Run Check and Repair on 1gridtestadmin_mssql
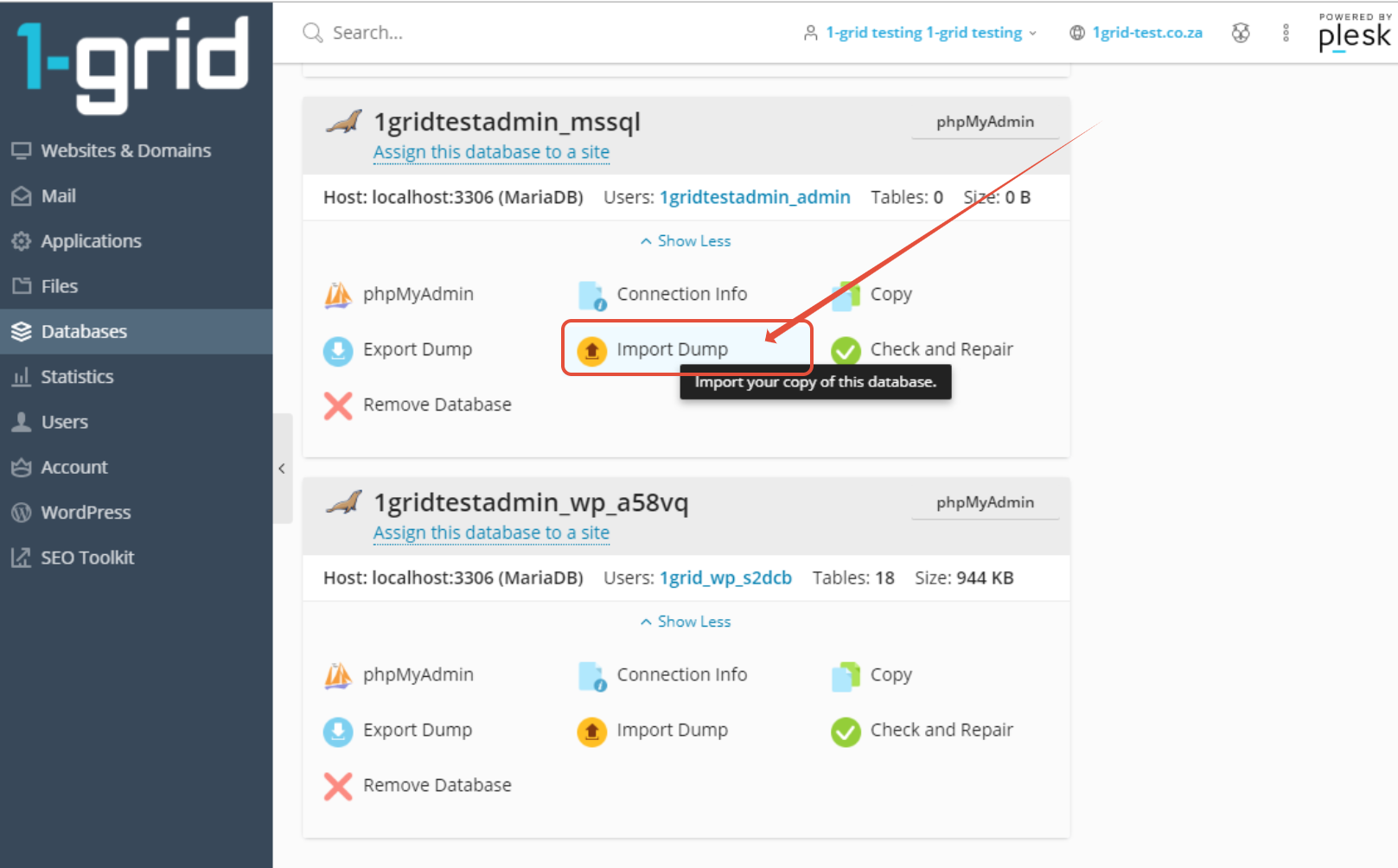The width and height of the screenshot is (1398, 868). click(x=922, y=350)
